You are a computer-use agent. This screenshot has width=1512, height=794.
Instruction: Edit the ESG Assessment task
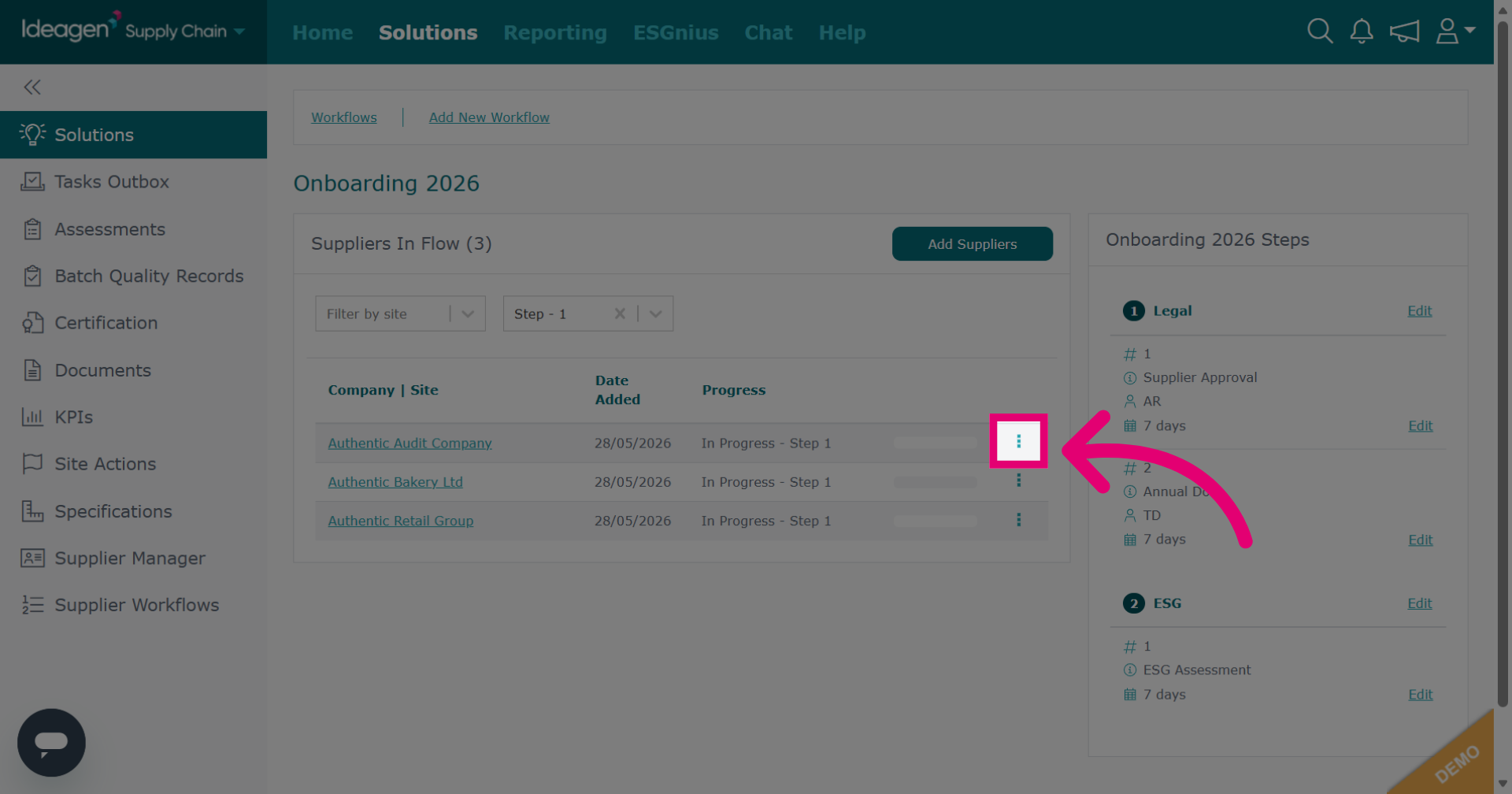pyautogui.click(x=1420, y=695)
